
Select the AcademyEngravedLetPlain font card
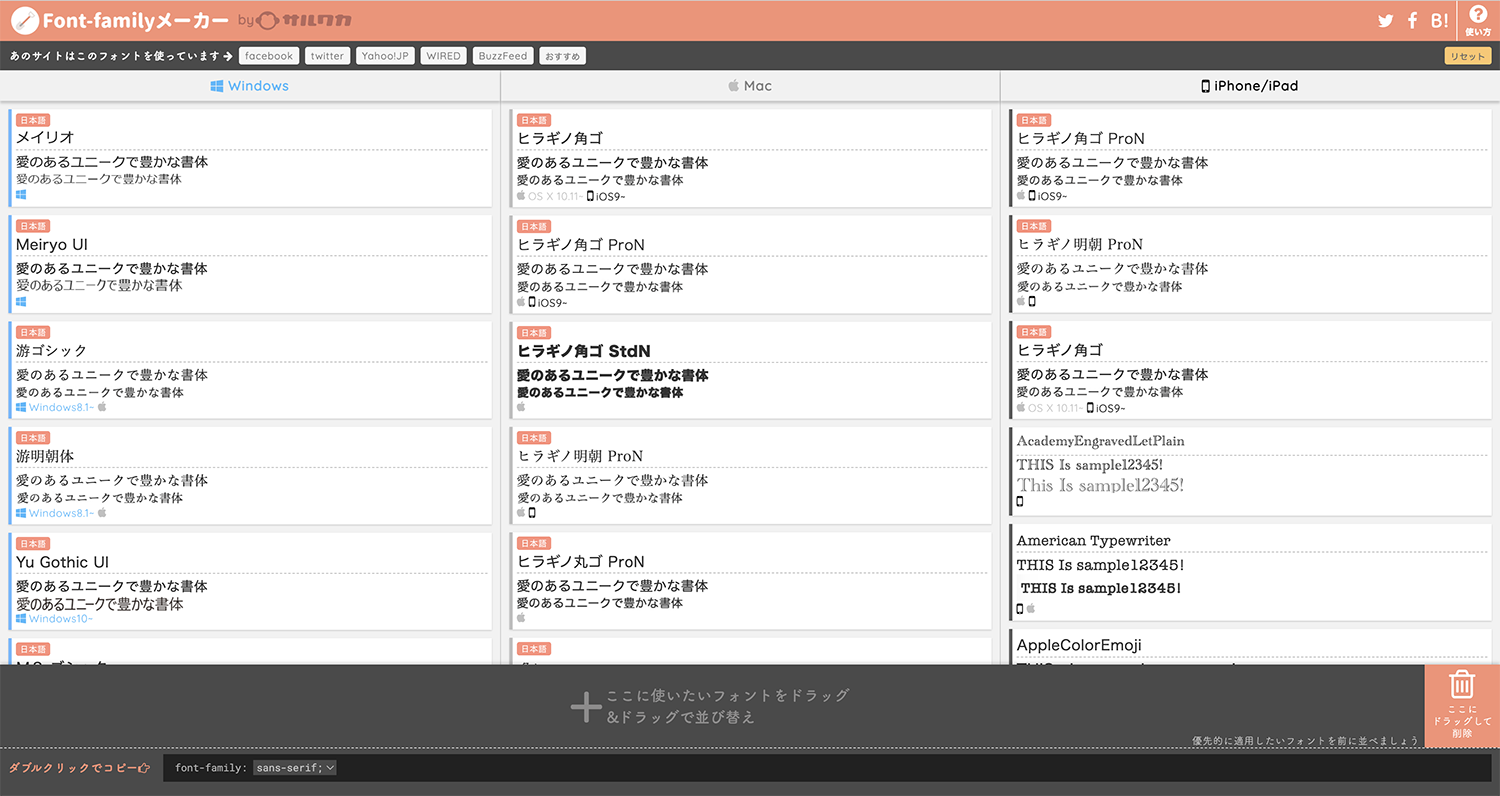coord(1250,472)
